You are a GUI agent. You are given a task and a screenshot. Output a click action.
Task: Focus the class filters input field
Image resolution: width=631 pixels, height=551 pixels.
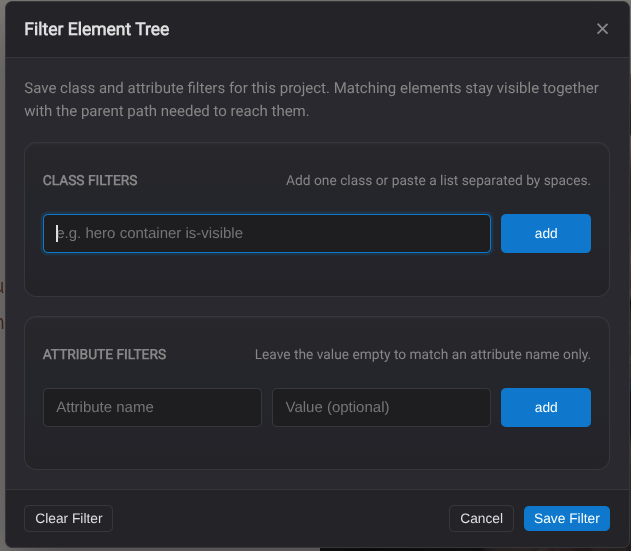coord(267,233)
